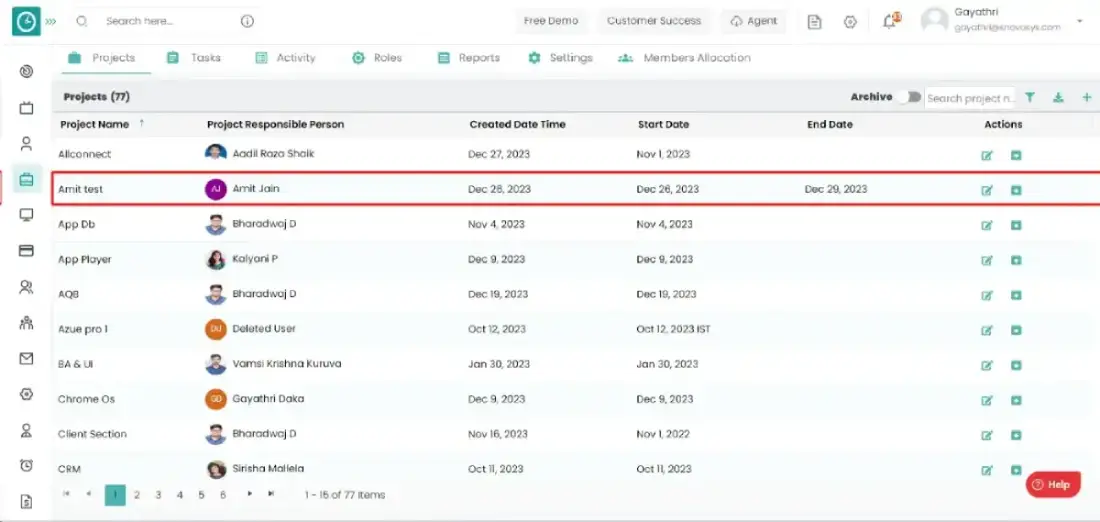The height and width of the screenshot is (522, 1100).
Task: Select the App Player project name
Action: (x=85, y=260)
